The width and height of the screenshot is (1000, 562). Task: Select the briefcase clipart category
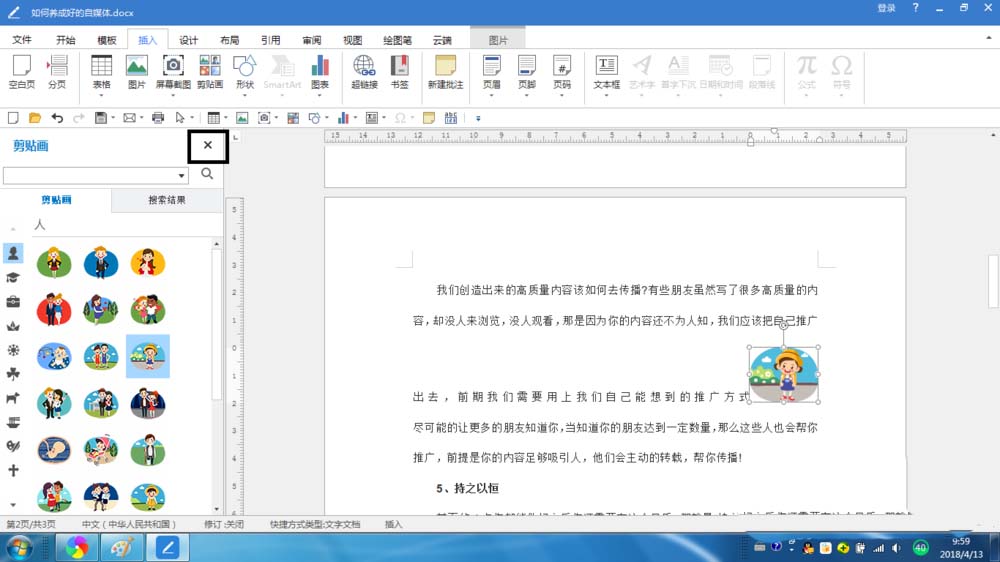point(13,301)
